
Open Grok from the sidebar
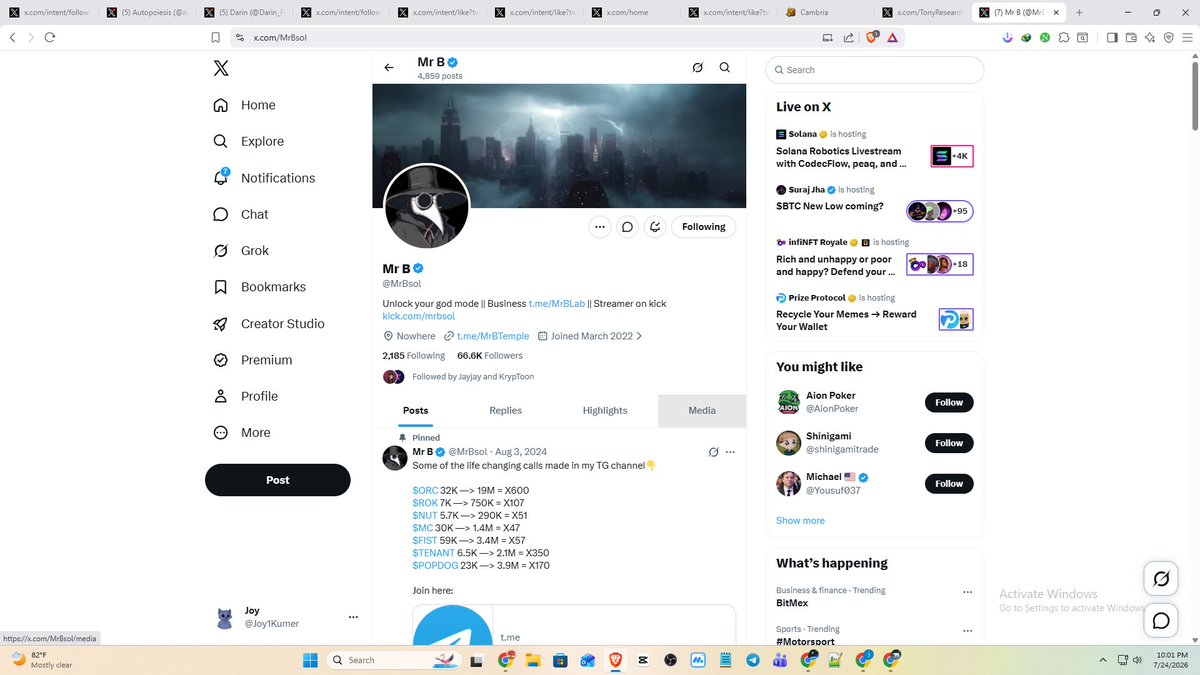[x=241, y=251]
